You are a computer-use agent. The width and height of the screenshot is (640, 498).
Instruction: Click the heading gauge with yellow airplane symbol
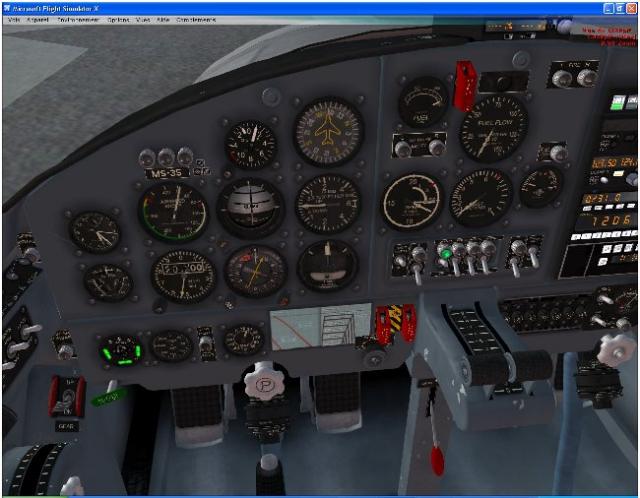click(328, 131)
